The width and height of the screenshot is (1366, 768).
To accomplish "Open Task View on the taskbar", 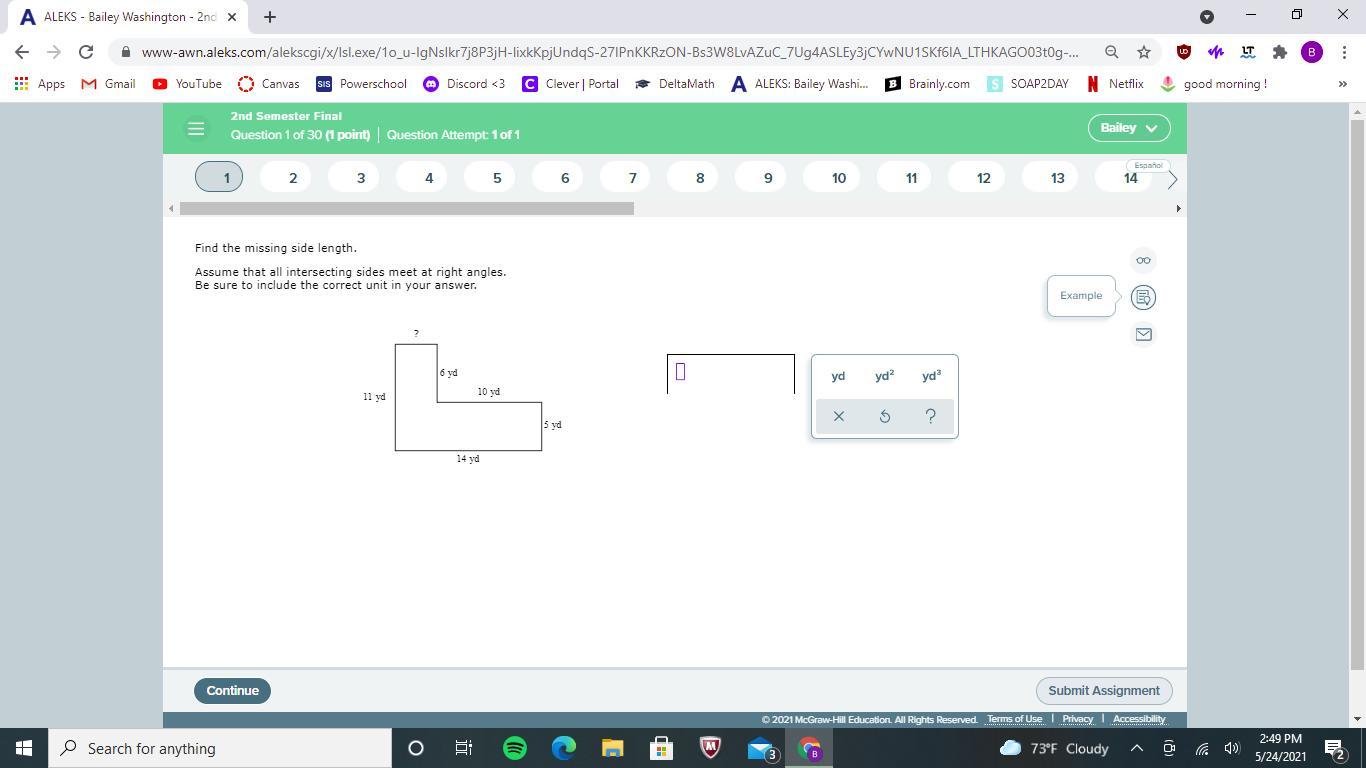I will (x=464, y=748).
